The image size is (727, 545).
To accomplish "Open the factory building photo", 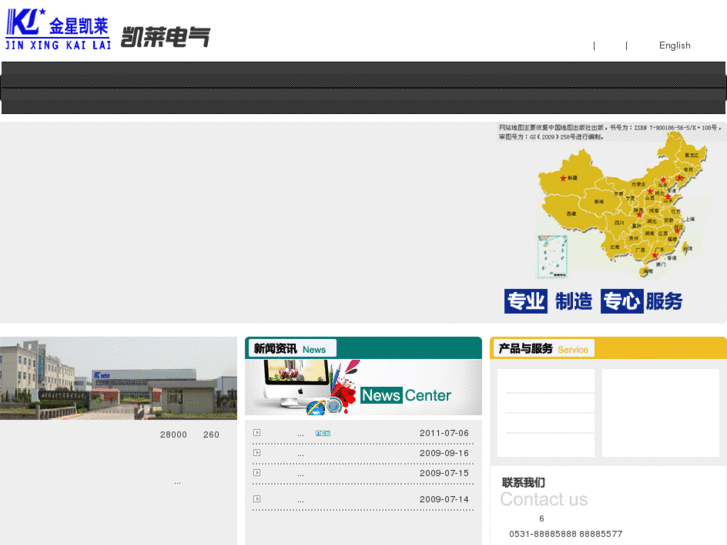I will [x=118, y=378].
